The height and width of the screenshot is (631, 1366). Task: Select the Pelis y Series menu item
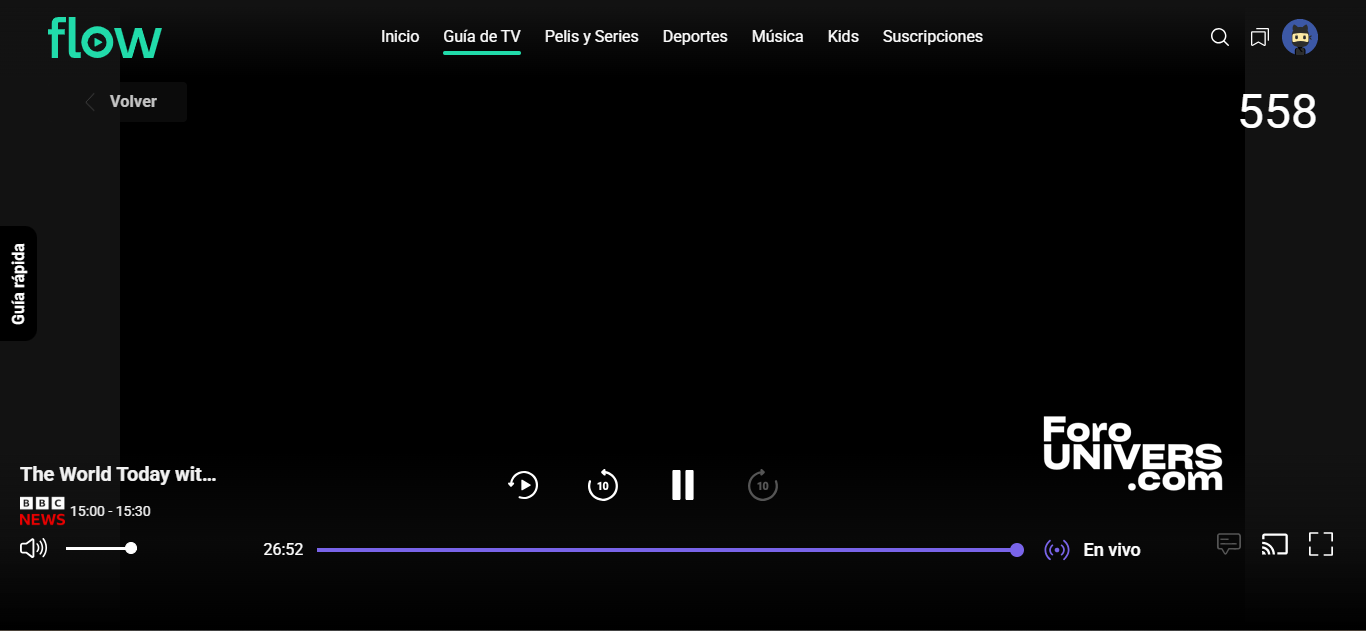click(591, 36)
